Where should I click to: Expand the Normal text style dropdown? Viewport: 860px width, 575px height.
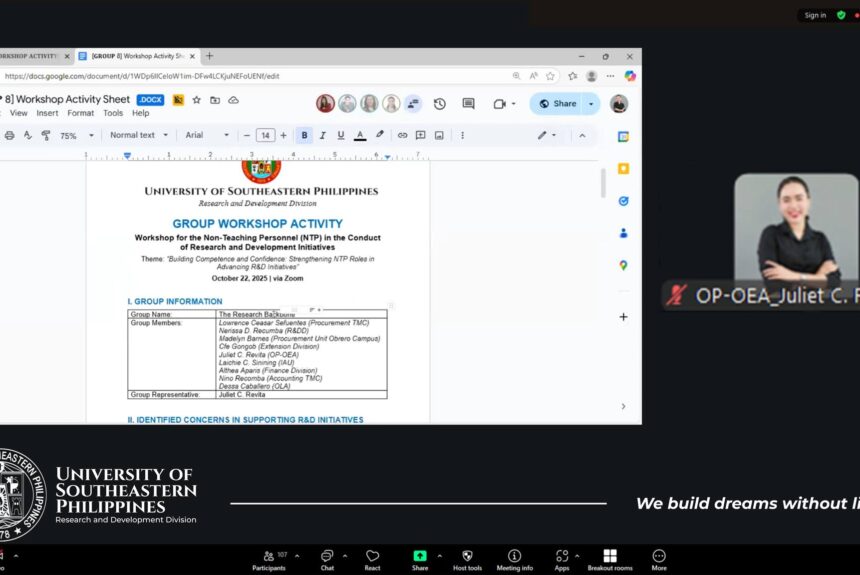point(139,135)
